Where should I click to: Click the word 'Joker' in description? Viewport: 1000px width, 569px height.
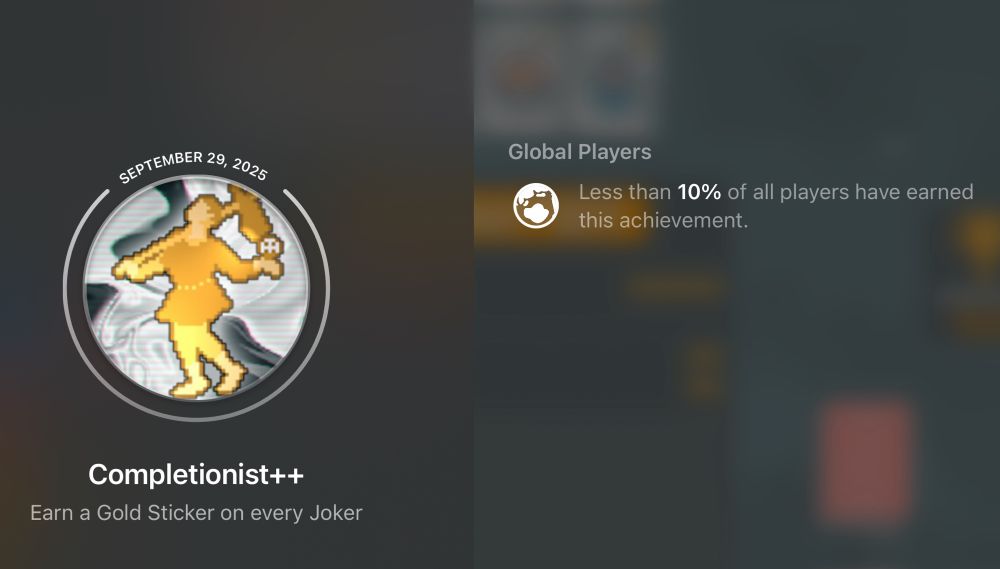[335, 513]
